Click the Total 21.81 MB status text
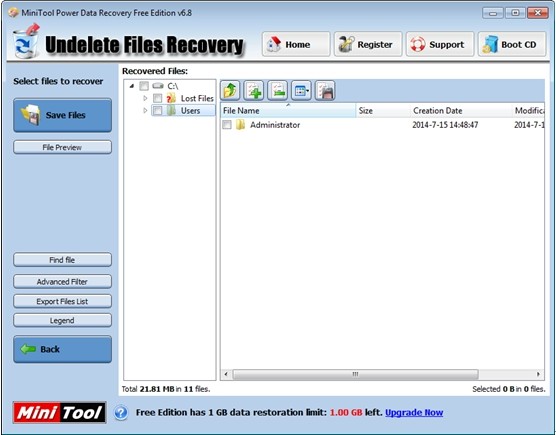Image resolution: width=556 pixels, height=435 pixels. 166,389
